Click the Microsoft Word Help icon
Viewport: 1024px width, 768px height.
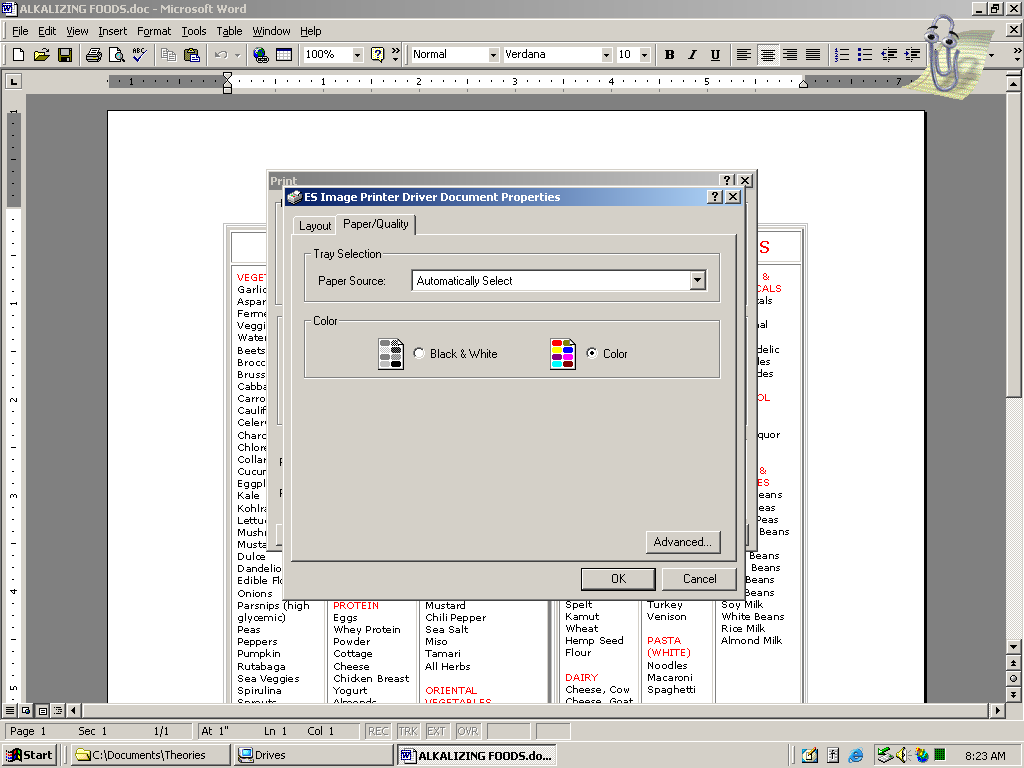point(377,55)
